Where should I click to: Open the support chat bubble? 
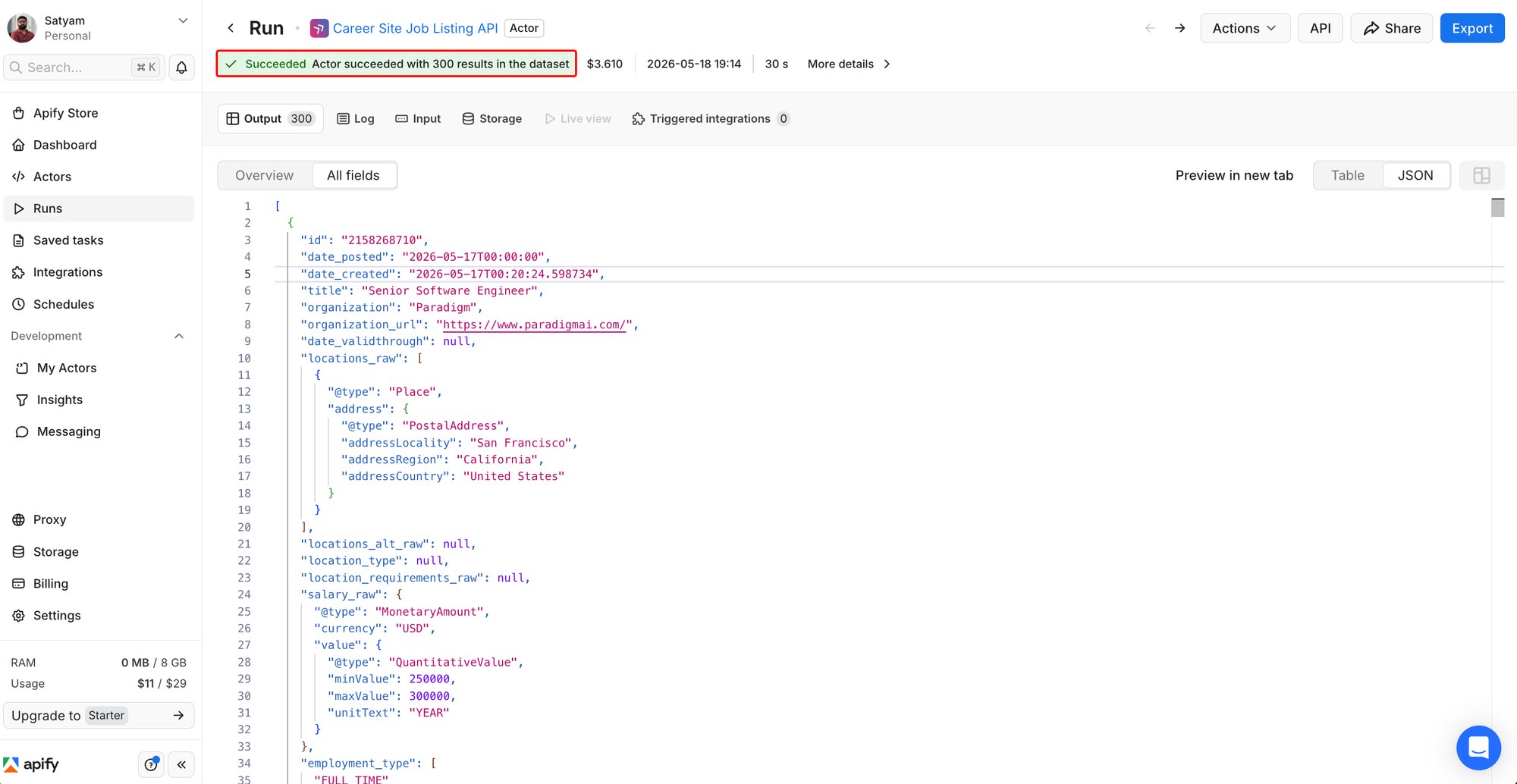click(x=1478, y=748)
